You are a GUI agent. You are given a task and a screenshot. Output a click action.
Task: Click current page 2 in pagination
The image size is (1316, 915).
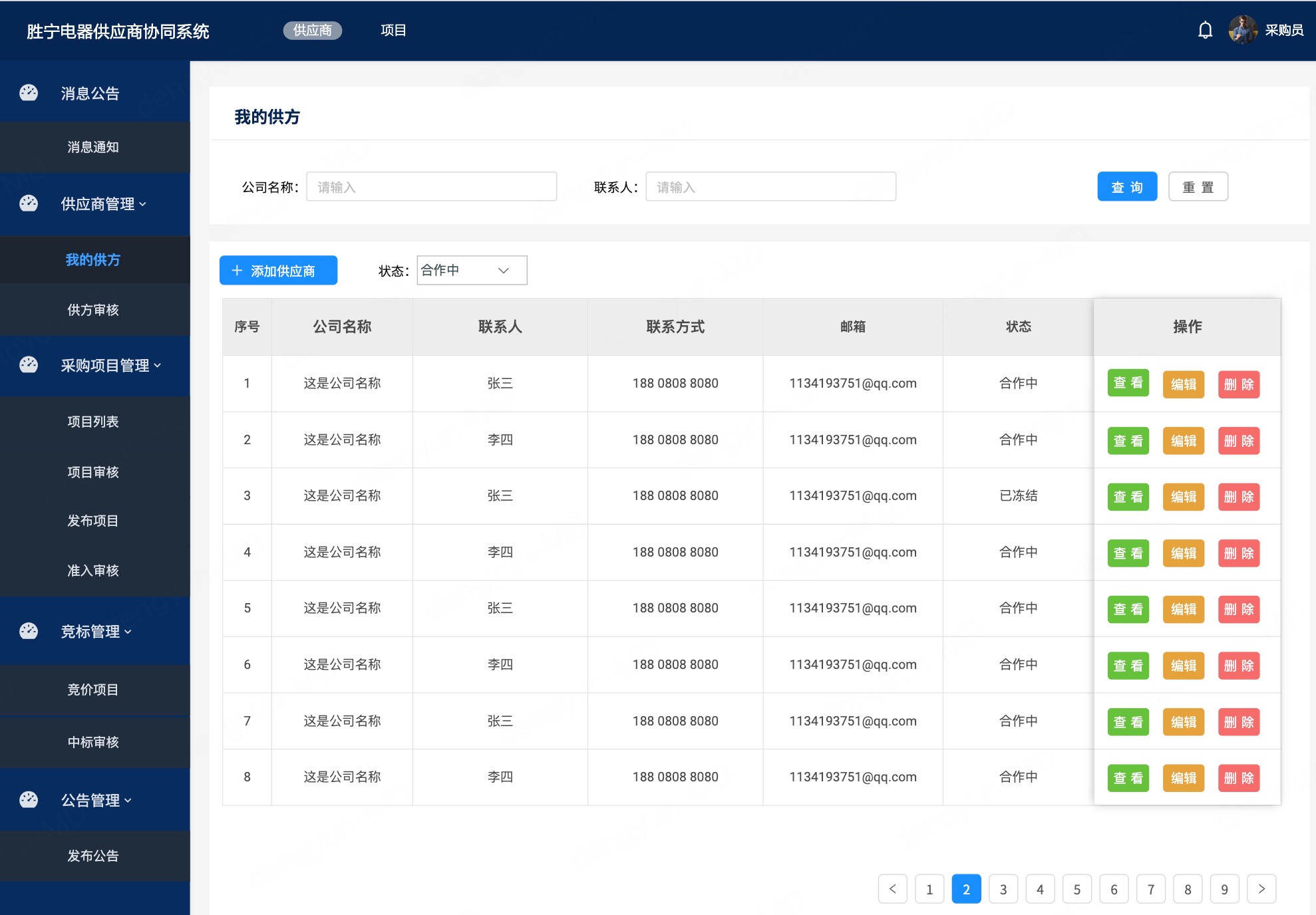coord(966,889)
